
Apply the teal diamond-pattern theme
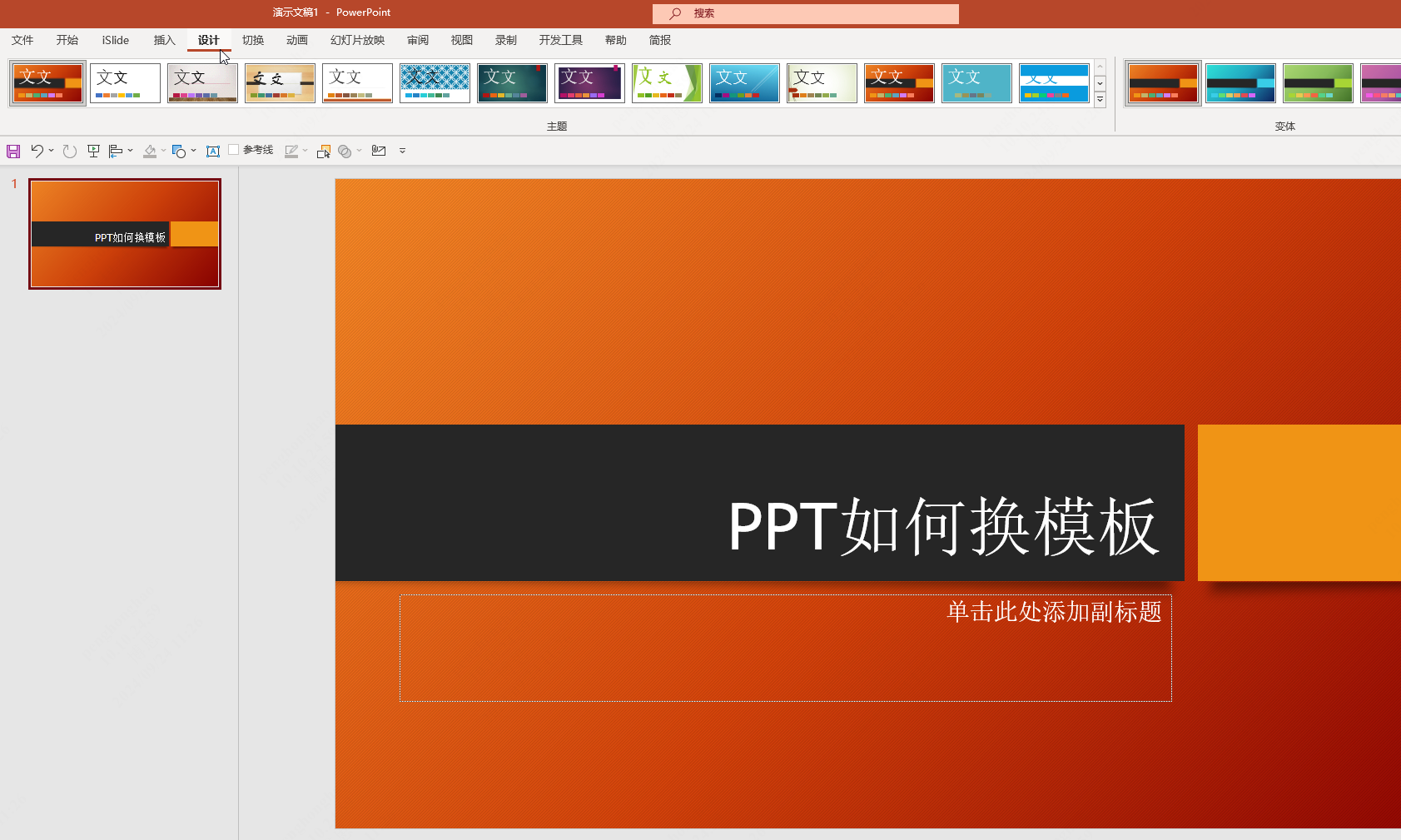click(x=435, y=83)
